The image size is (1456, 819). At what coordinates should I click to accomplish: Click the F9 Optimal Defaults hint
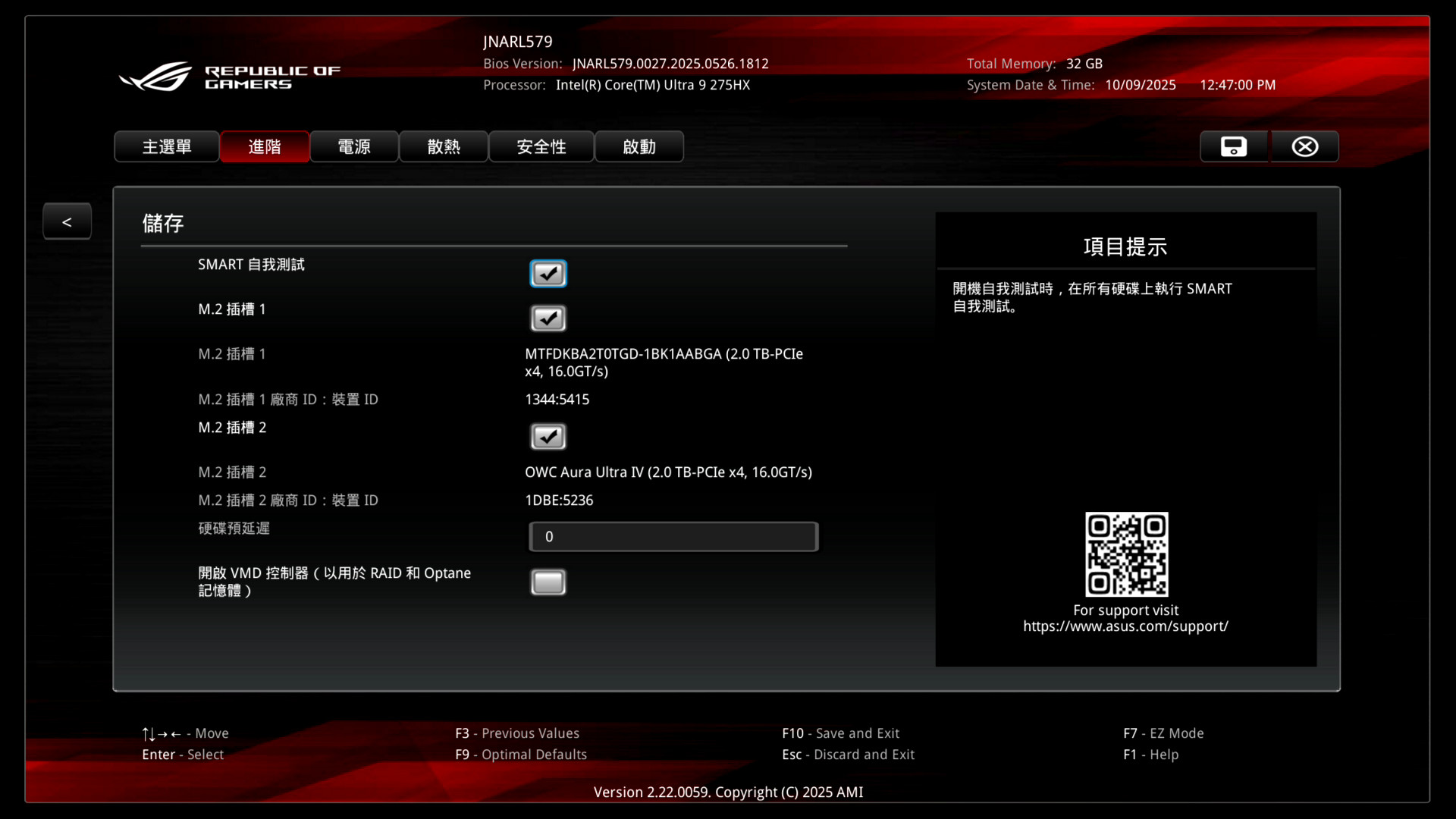click(x=521, y=755)
